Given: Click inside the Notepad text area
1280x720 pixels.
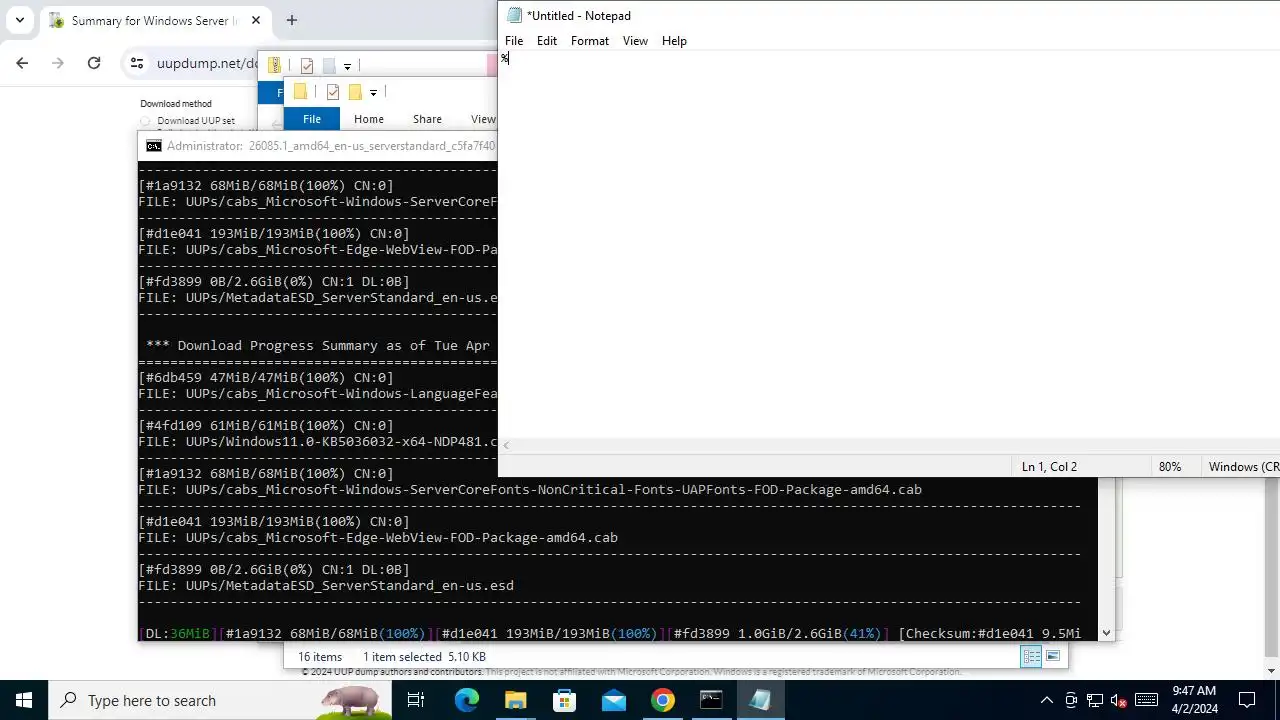Looking at the screenshot, I should coord(889,245).
